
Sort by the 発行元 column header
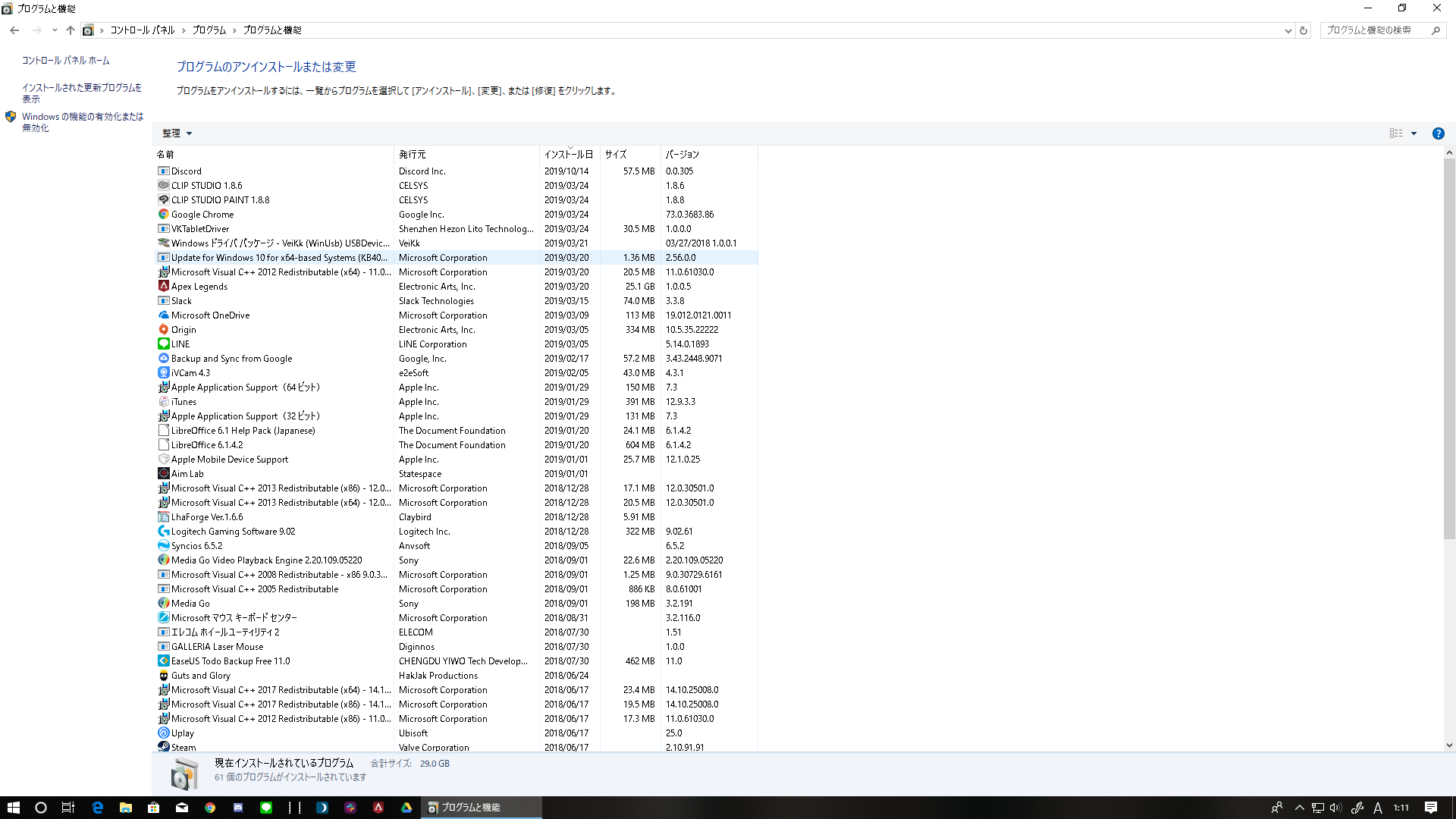[467, 155]
